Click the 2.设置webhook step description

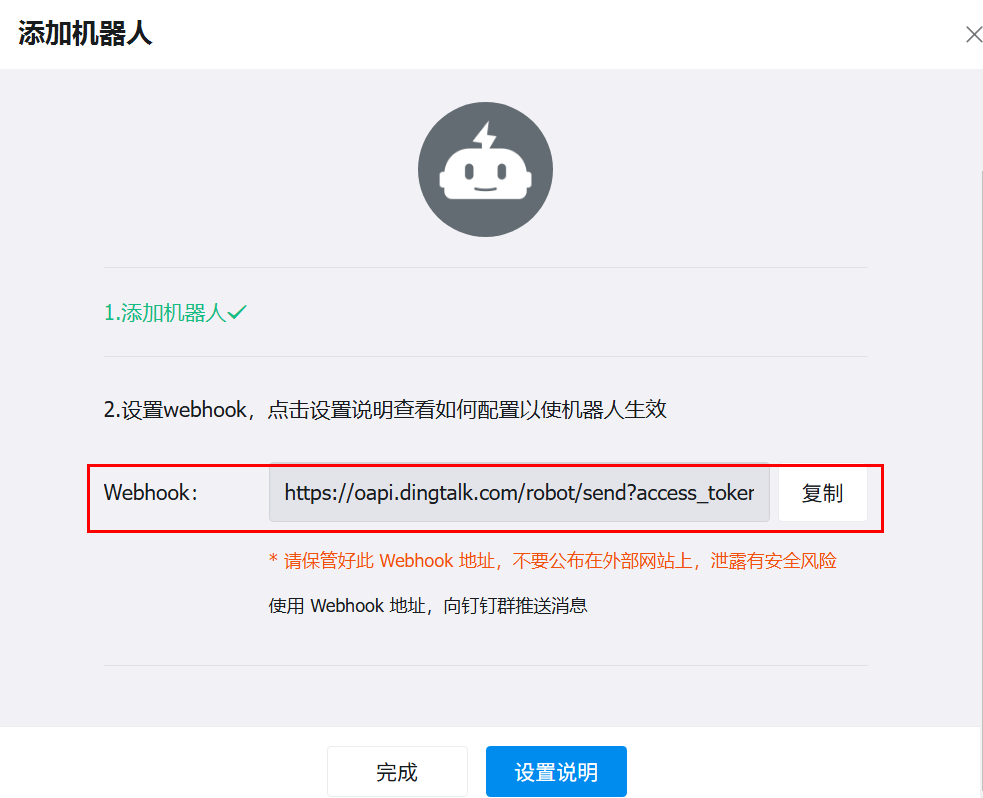(x=385, y=410)
